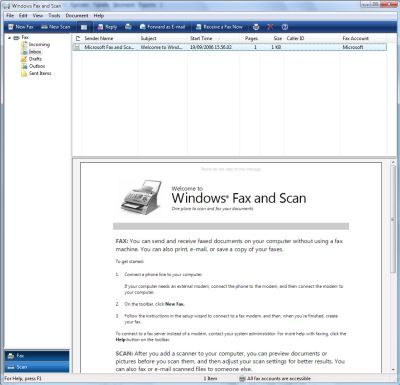Click the Incoming folder icon

click(x=24, y=45)
